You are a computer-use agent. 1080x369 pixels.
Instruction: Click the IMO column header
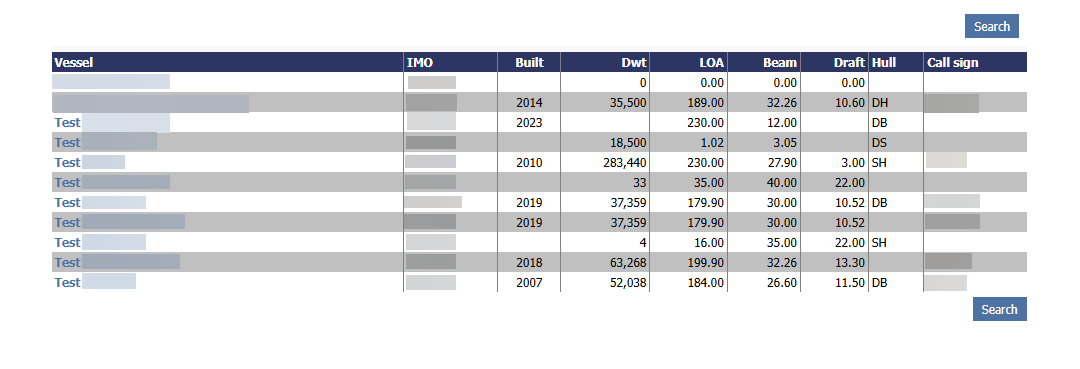pos(419,63)
